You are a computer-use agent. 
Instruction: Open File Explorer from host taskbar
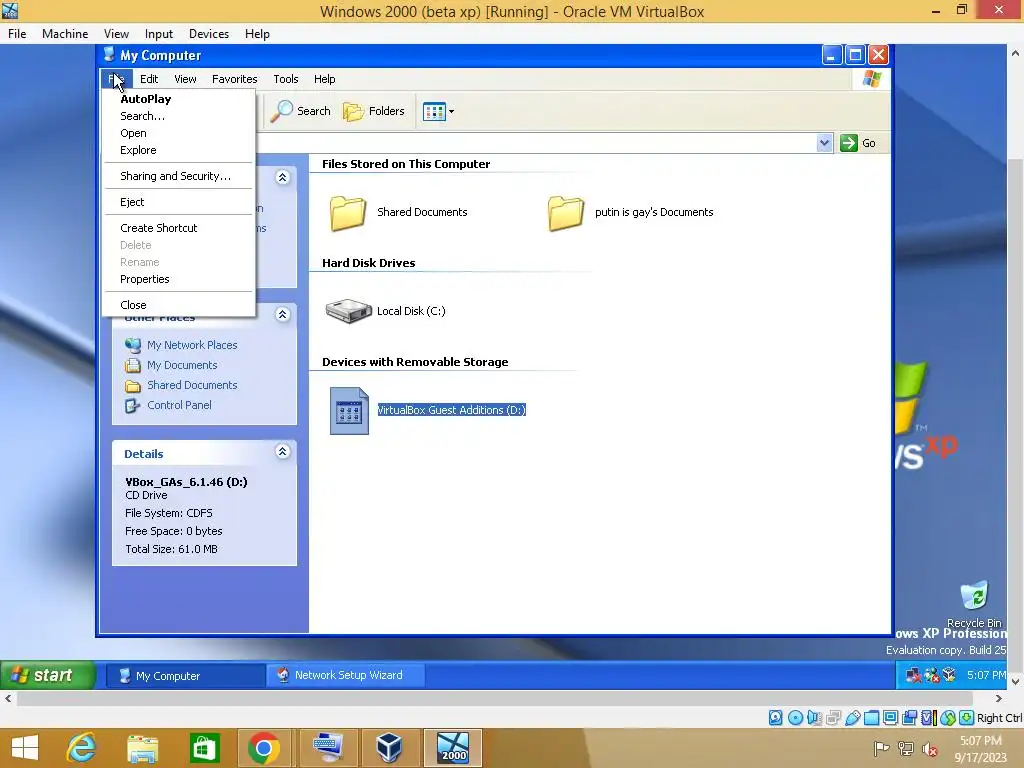[x=142, y=748]
